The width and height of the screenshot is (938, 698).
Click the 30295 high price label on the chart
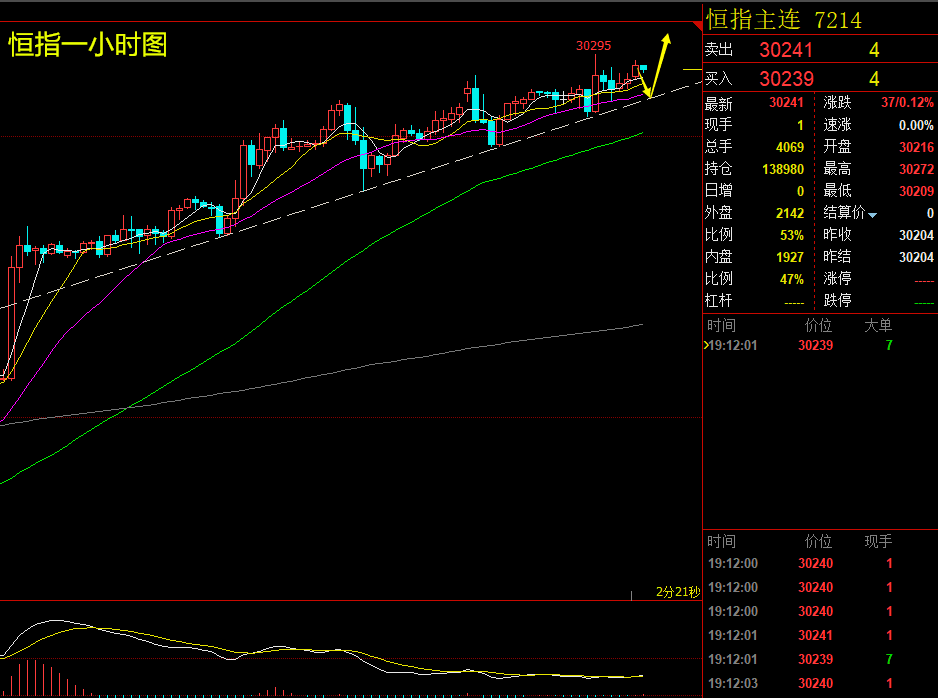[593, 45]
